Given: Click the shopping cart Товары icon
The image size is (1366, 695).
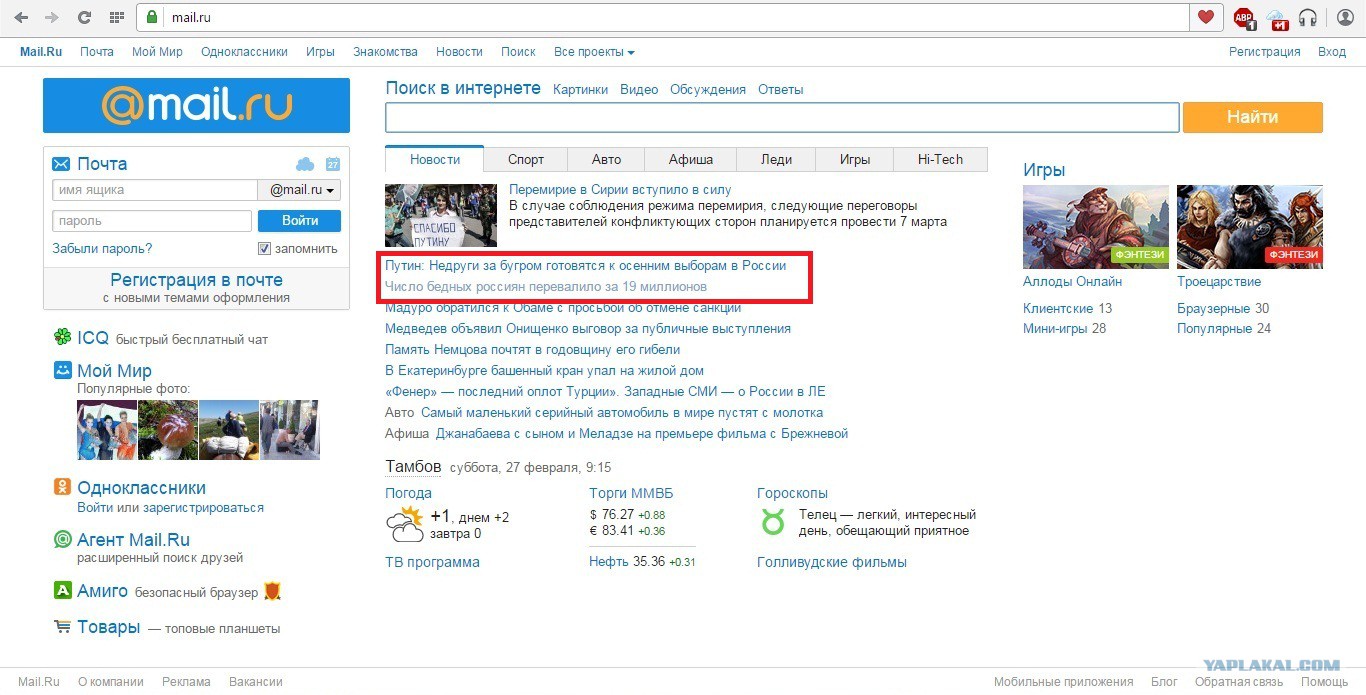Looking at the screenshot, I should [x=63, y=627].
